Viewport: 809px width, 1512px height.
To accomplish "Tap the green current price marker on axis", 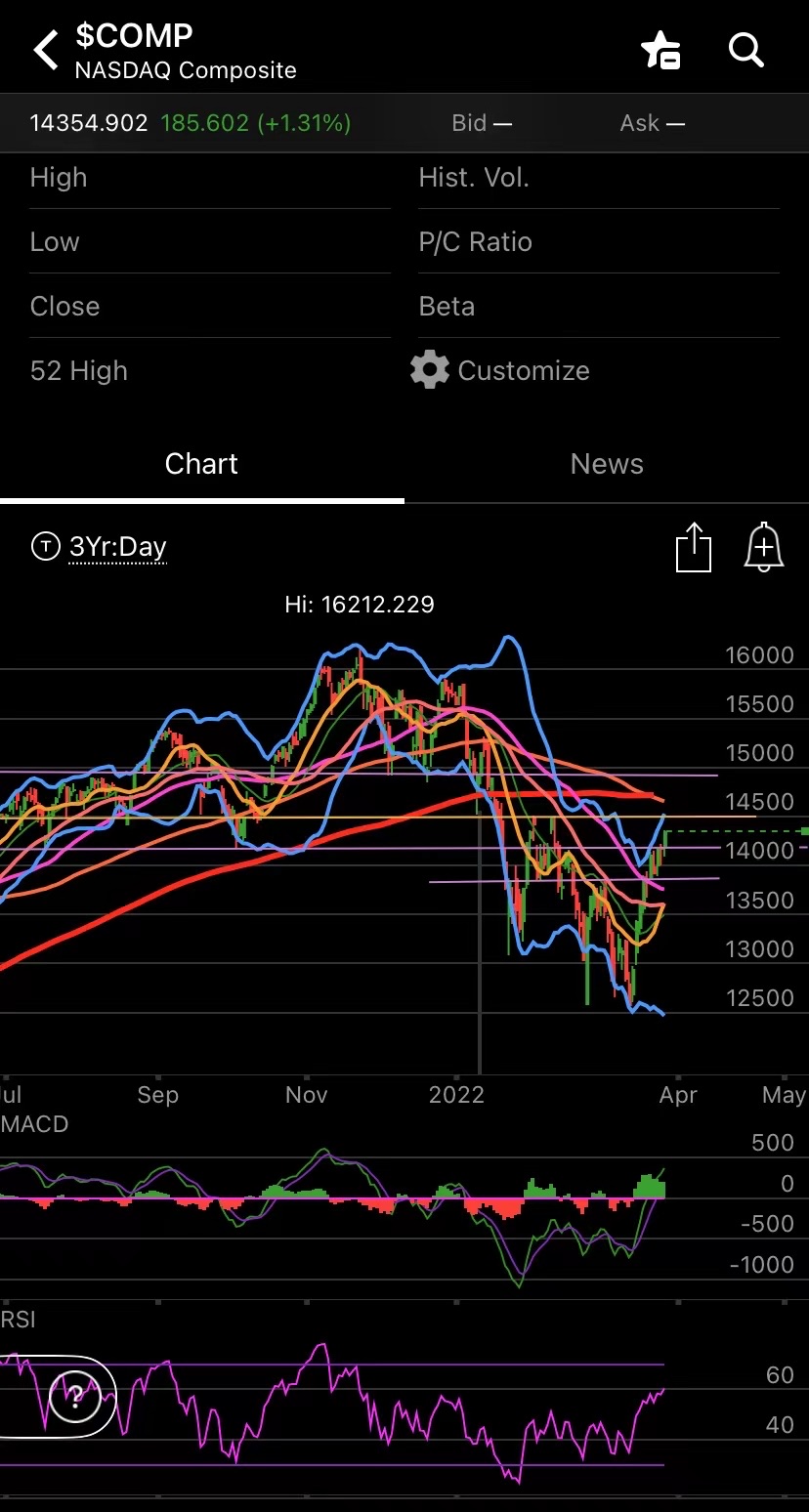I will [x=804, y=831].
